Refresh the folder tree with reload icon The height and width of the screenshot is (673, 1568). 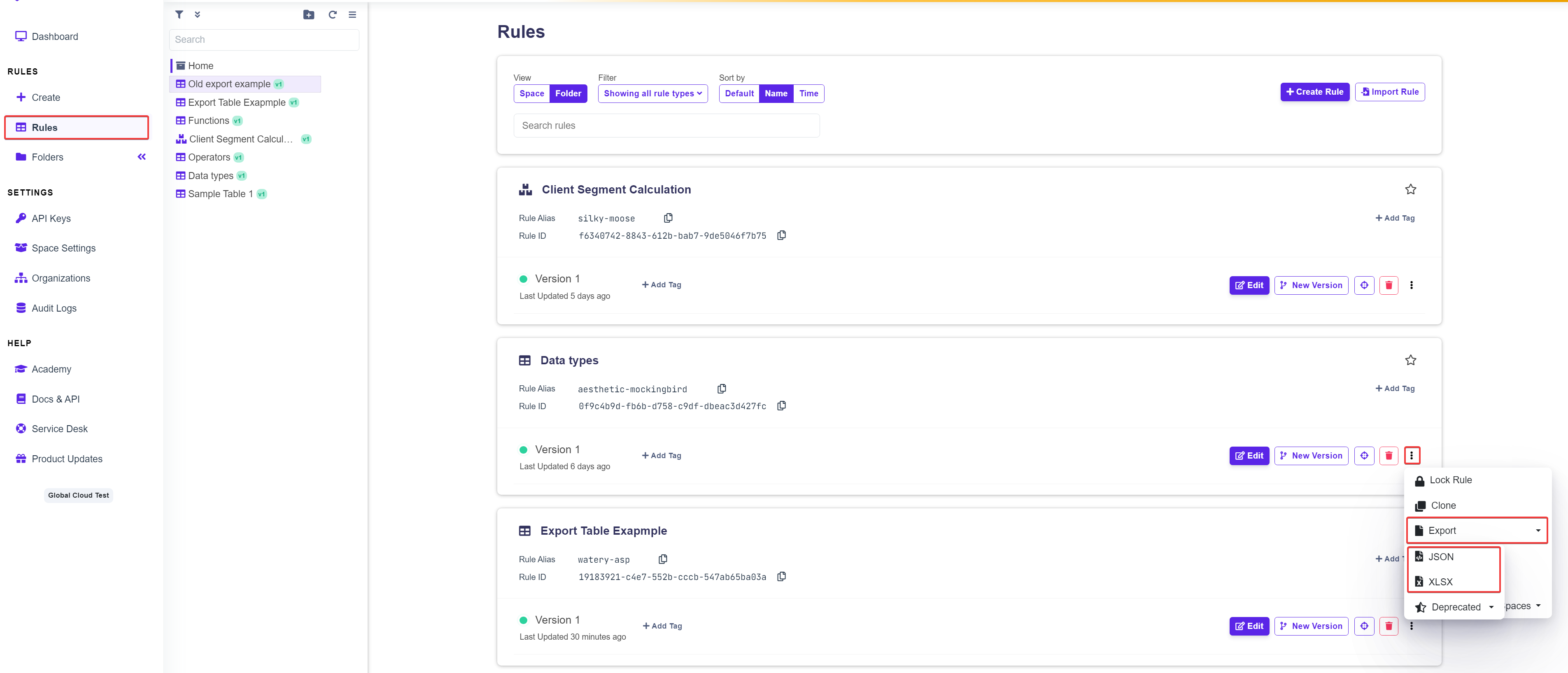click(332, 14)
